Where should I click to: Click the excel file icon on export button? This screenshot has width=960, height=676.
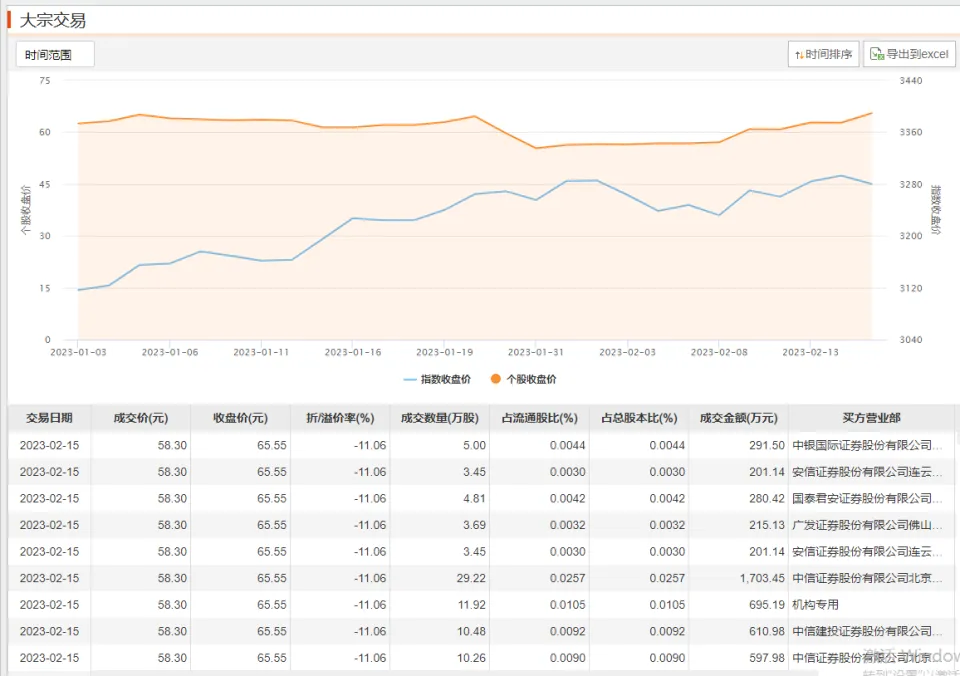pos(876,55)
